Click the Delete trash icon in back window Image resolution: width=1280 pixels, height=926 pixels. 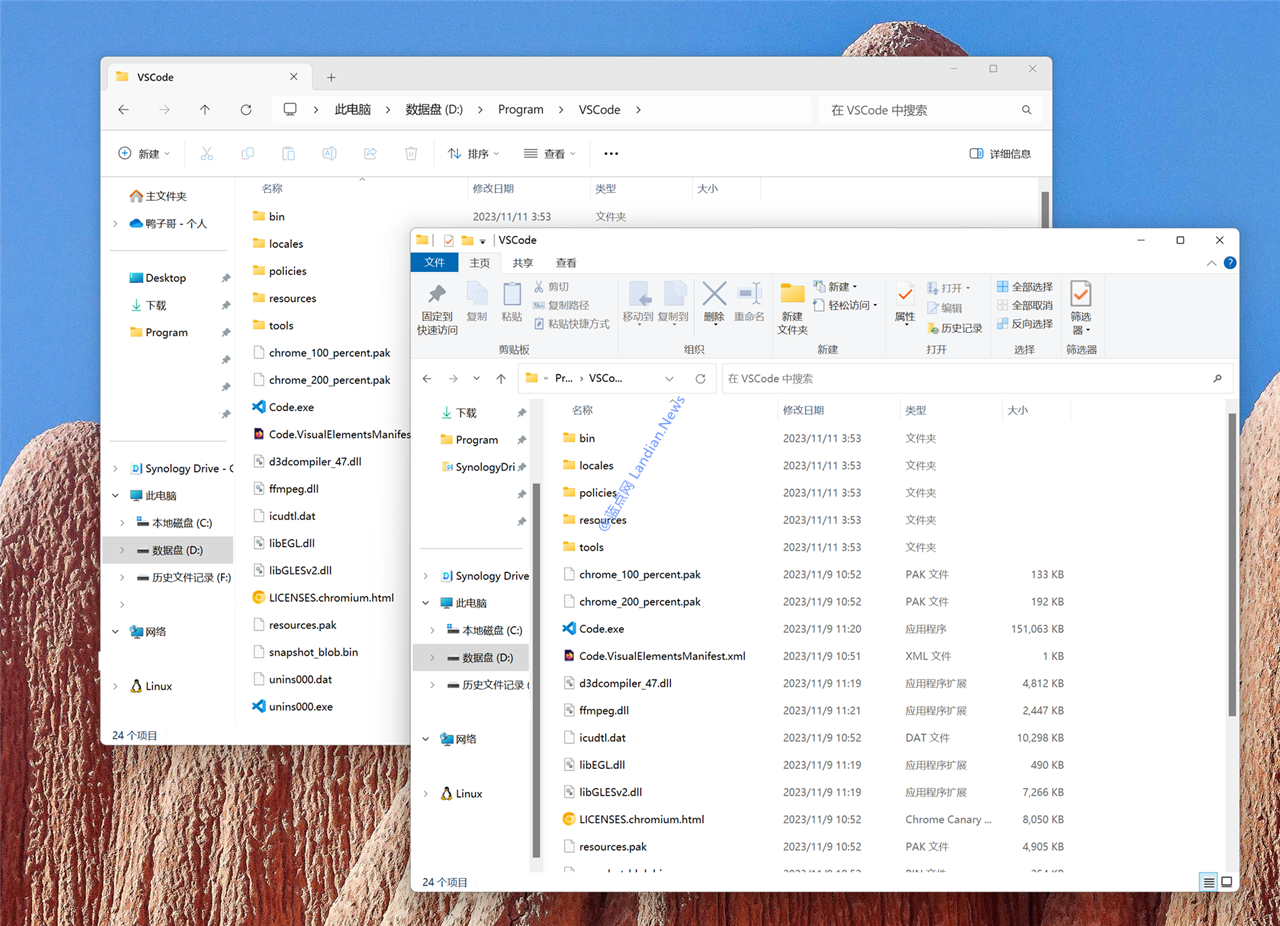[x=411, y=154]
